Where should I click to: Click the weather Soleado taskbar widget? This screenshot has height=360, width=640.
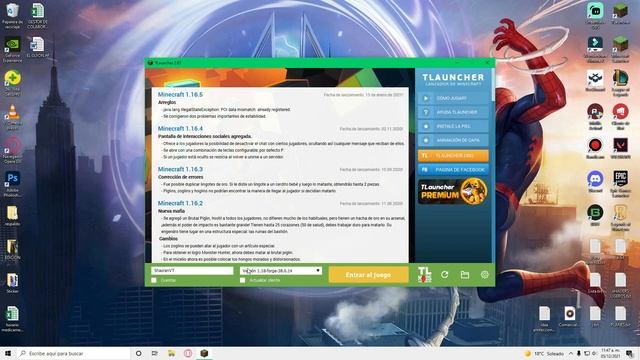click(x=544, y=353)
